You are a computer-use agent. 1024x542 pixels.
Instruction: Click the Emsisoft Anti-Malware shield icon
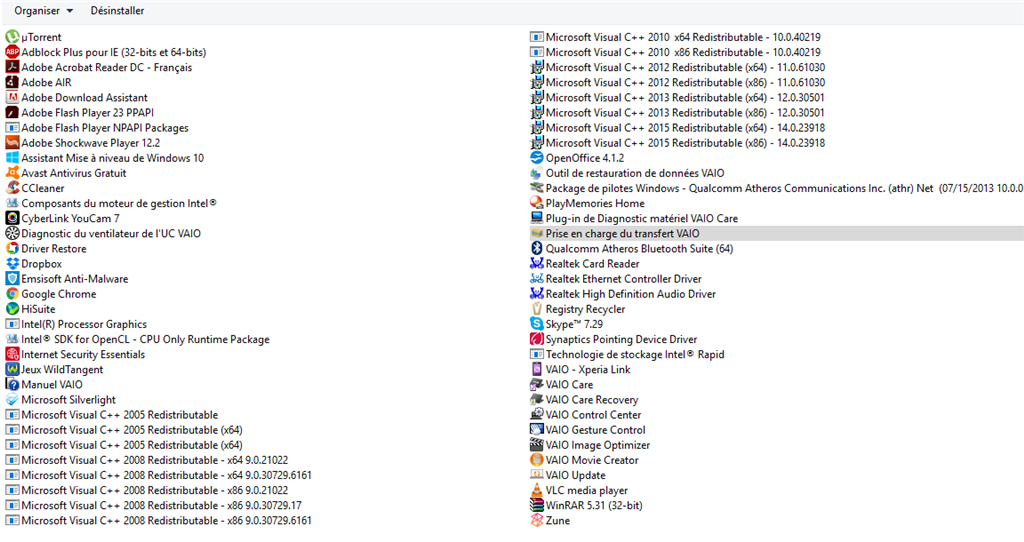pyautogui.click(x=12, y=279)
